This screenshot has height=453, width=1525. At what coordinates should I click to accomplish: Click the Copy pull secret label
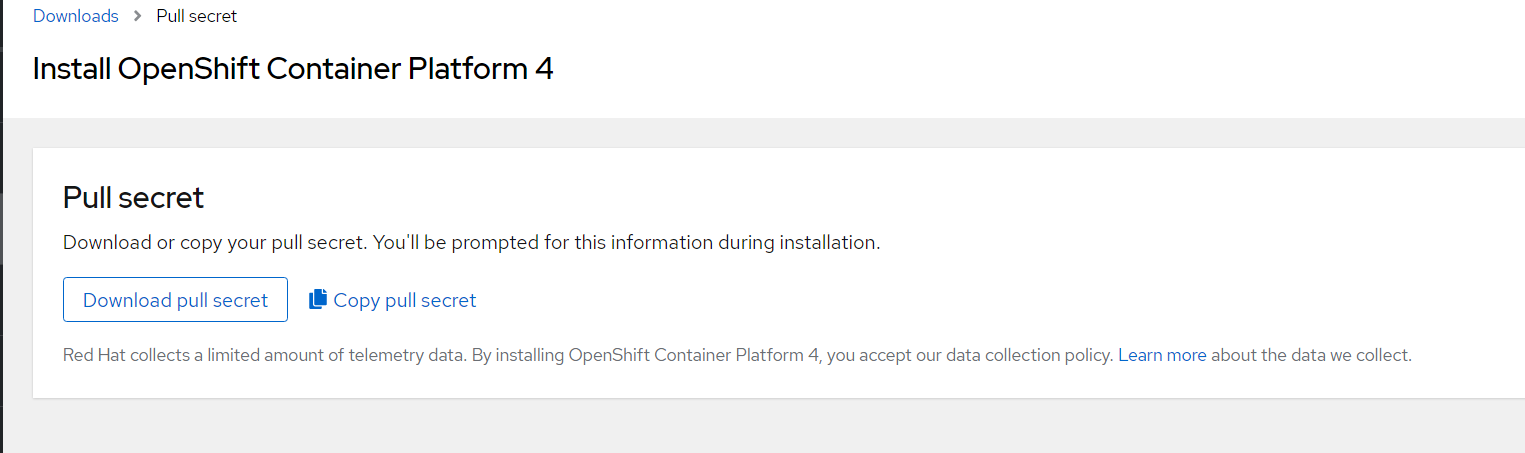404,300
